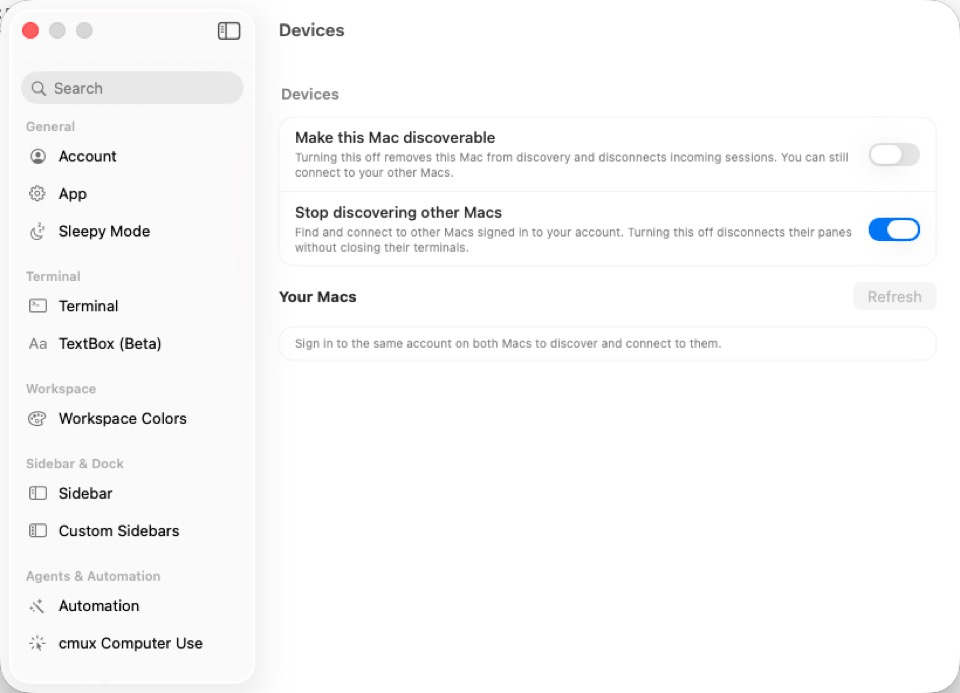The height and width of the screenshot is (693, 960).
Task: Toggle the sidebar visibility icon
Action: tap(229, 31)
